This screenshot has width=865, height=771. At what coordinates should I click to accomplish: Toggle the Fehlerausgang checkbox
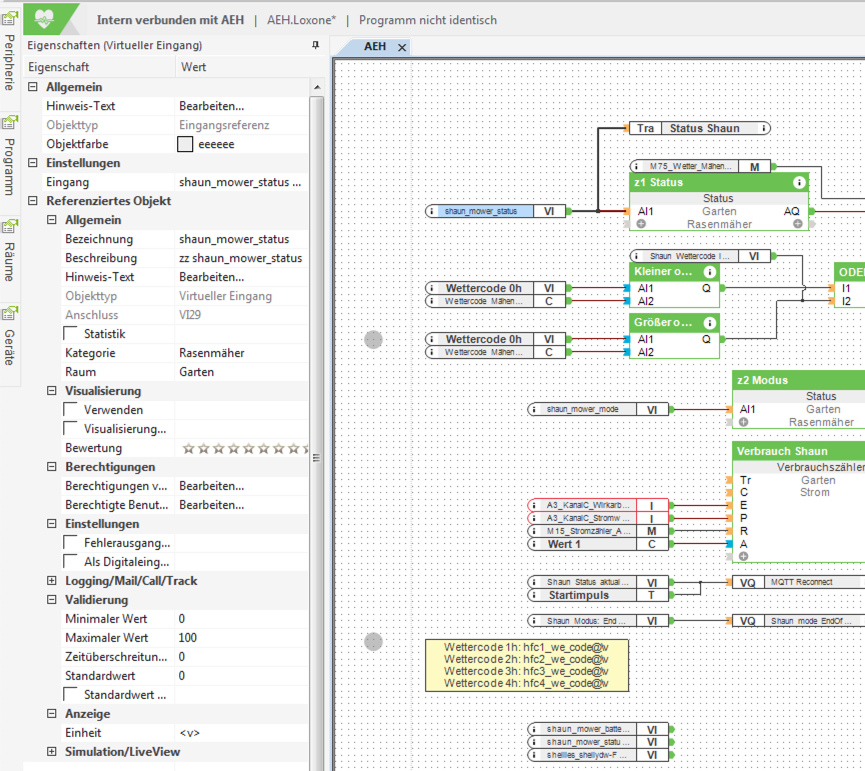(71, 543)
